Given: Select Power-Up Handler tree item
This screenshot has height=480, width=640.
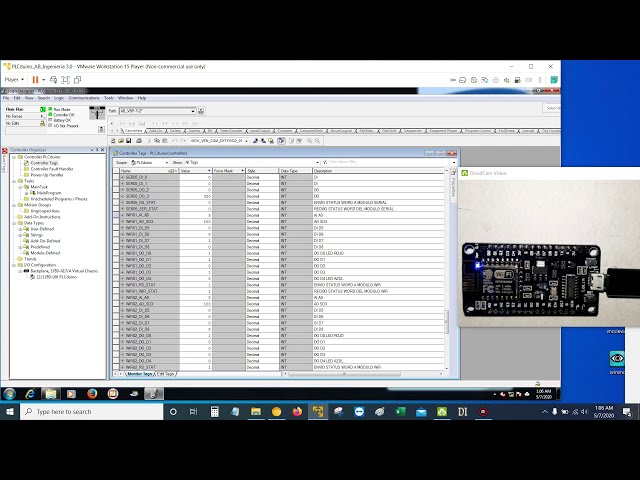Looking at the screenshot, I should point(47,175).
